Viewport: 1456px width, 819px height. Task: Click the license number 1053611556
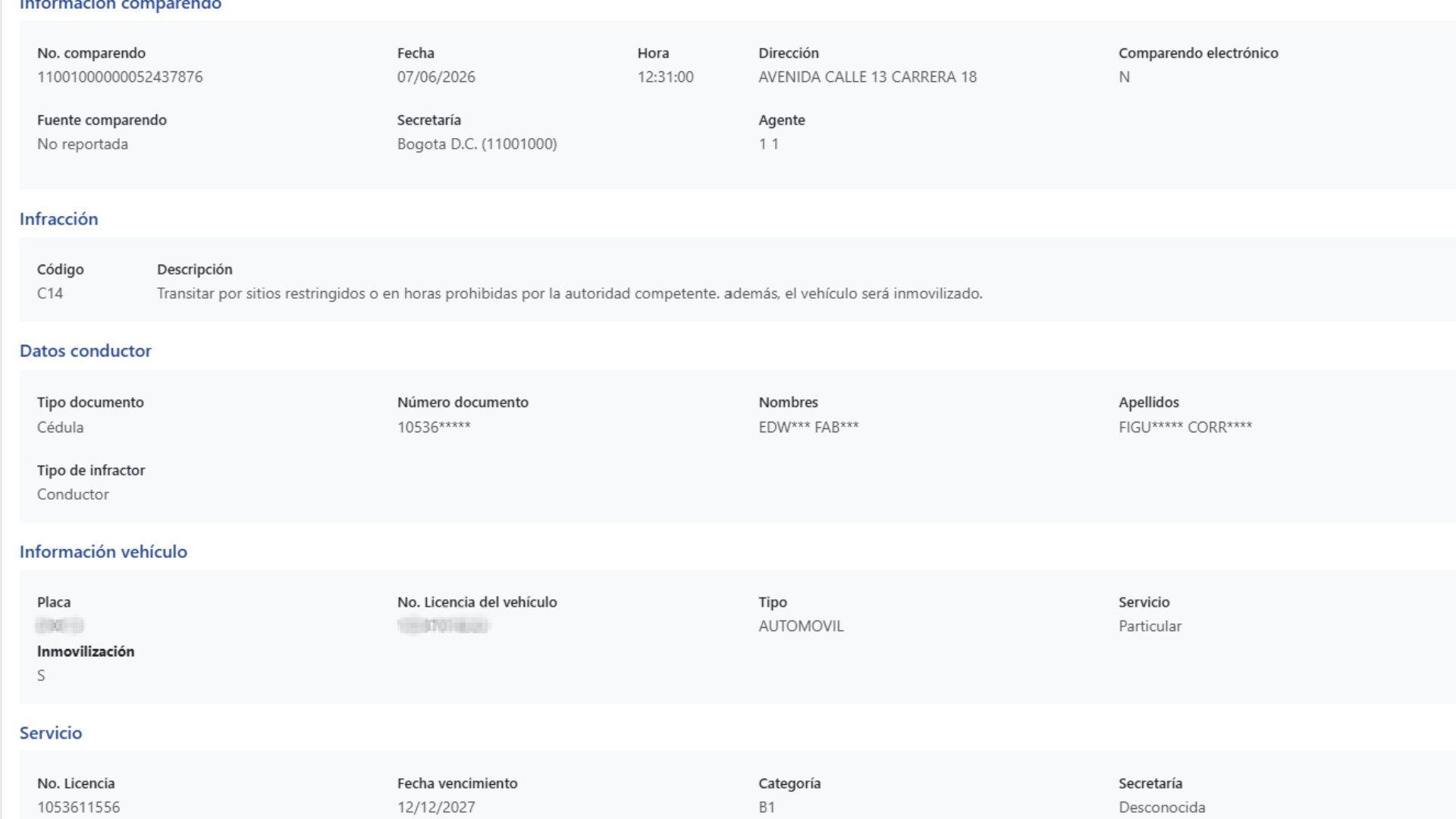(x=78, y=808)
